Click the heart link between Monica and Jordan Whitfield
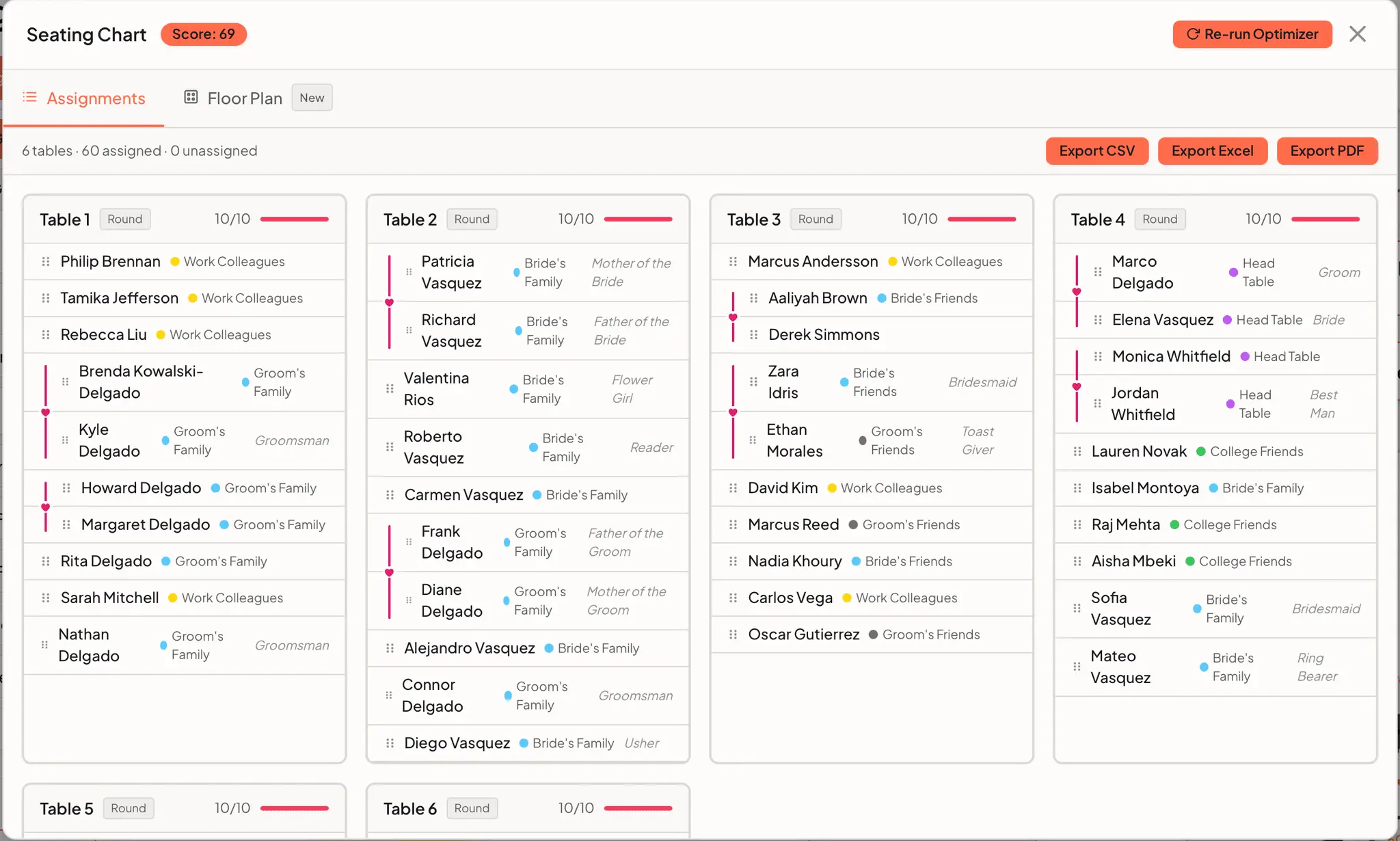Viewport: 1400px width, 841px height. (1077, 386)
